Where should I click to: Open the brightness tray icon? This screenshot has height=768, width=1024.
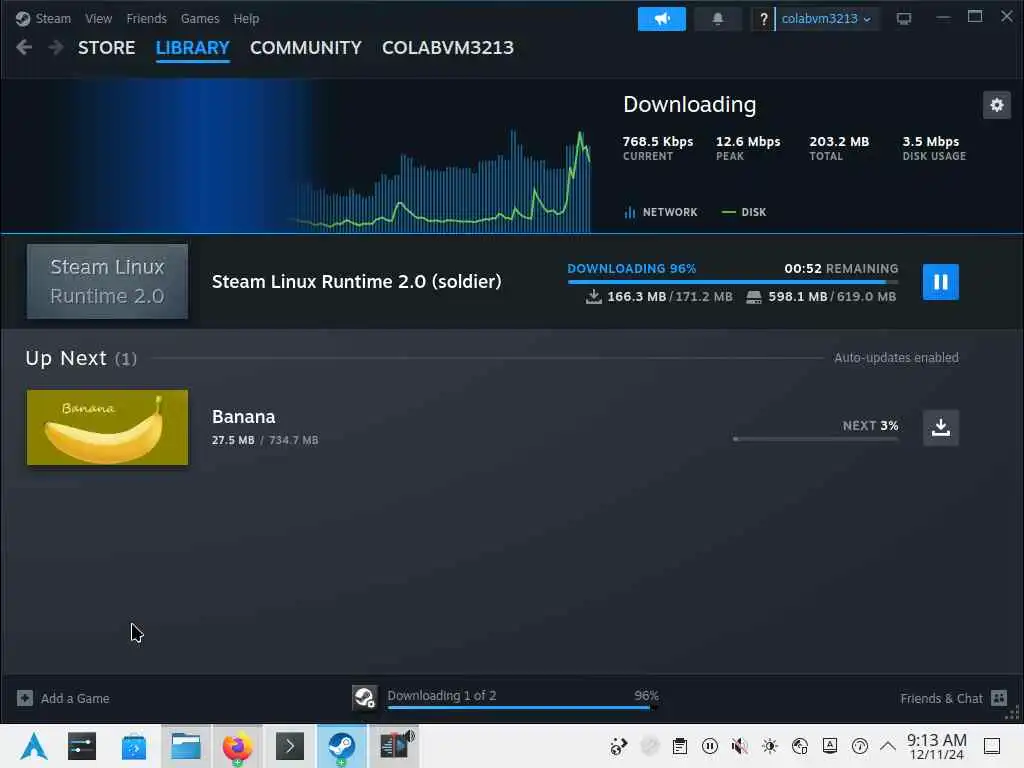click(770, 746)
